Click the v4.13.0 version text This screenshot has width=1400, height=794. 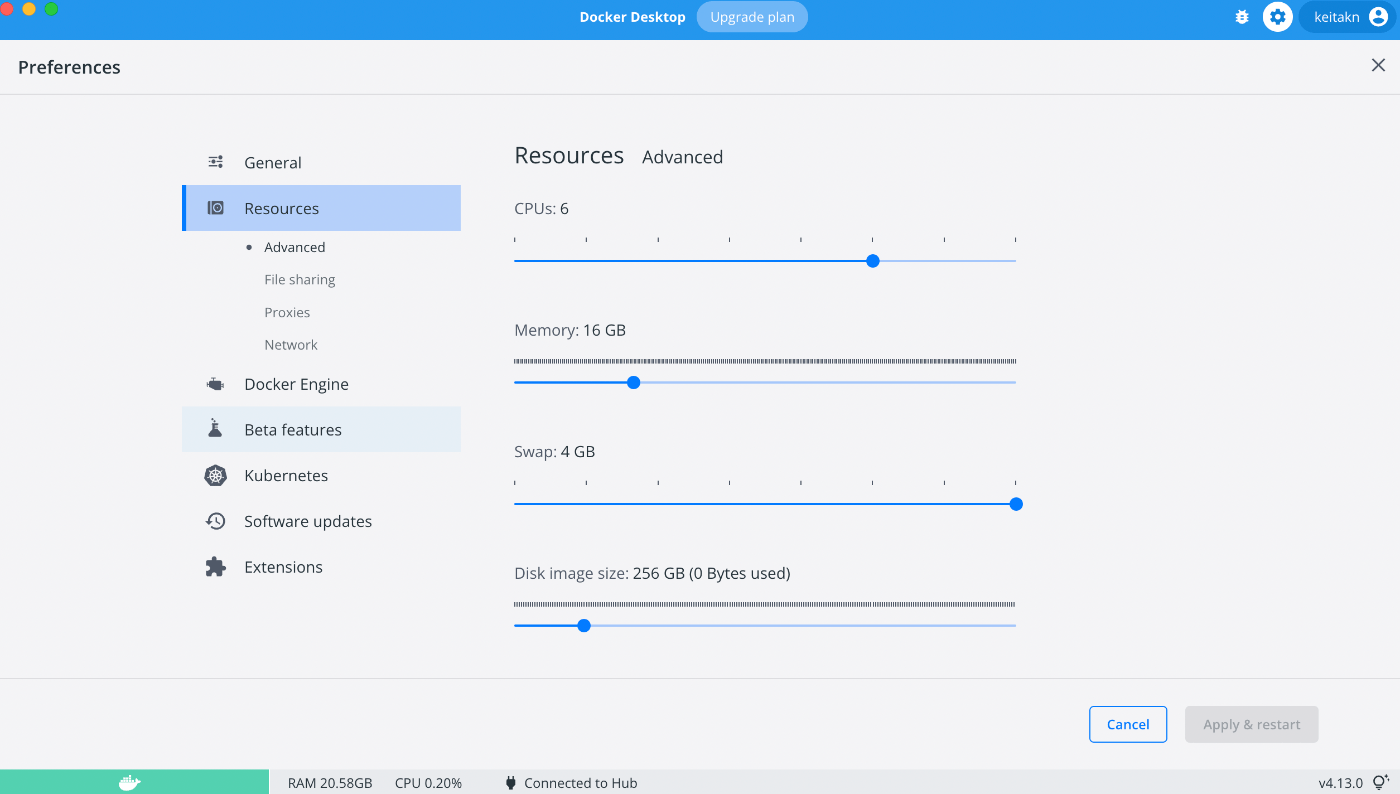[x=1340, y=783]
